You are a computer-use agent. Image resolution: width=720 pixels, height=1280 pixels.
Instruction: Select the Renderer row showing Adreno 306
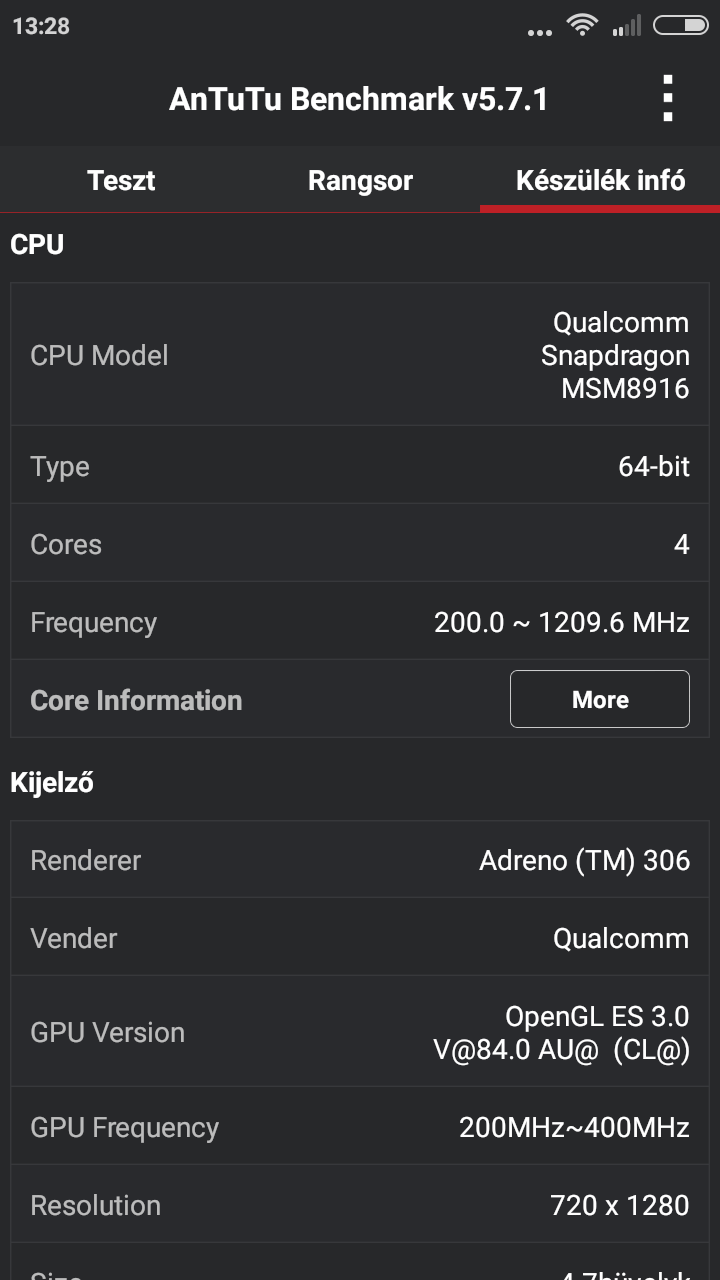[360, 860]
